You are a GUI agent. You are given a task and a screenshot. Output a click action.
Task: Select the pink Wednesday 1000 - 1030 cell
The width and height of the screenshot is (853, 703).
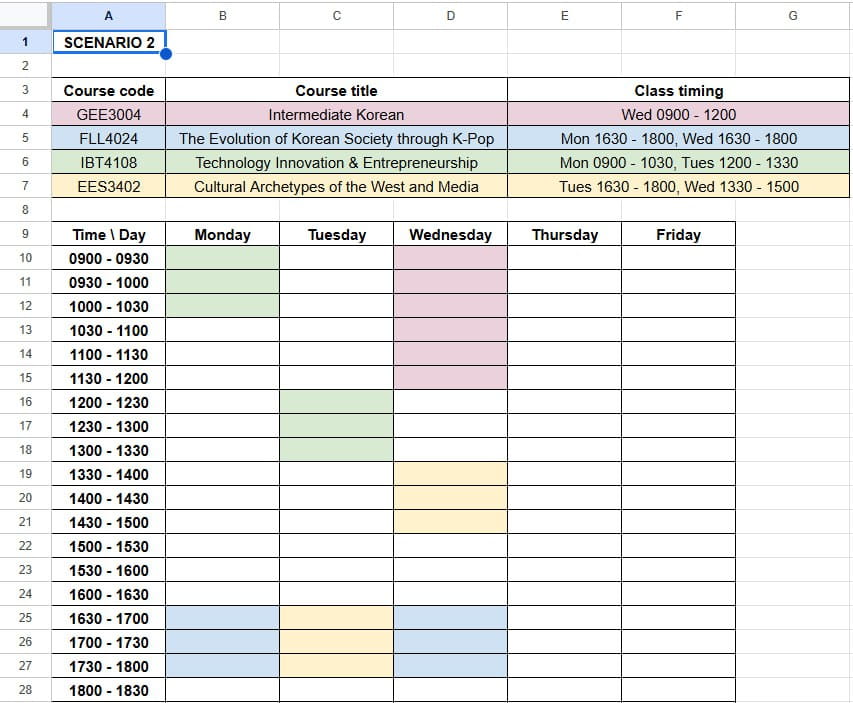point(450,306)
